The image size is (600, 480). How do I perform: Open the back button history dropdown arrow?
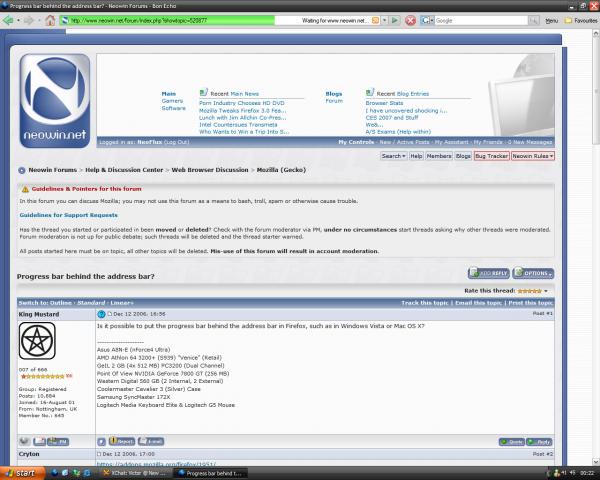[x=18, y=20]
